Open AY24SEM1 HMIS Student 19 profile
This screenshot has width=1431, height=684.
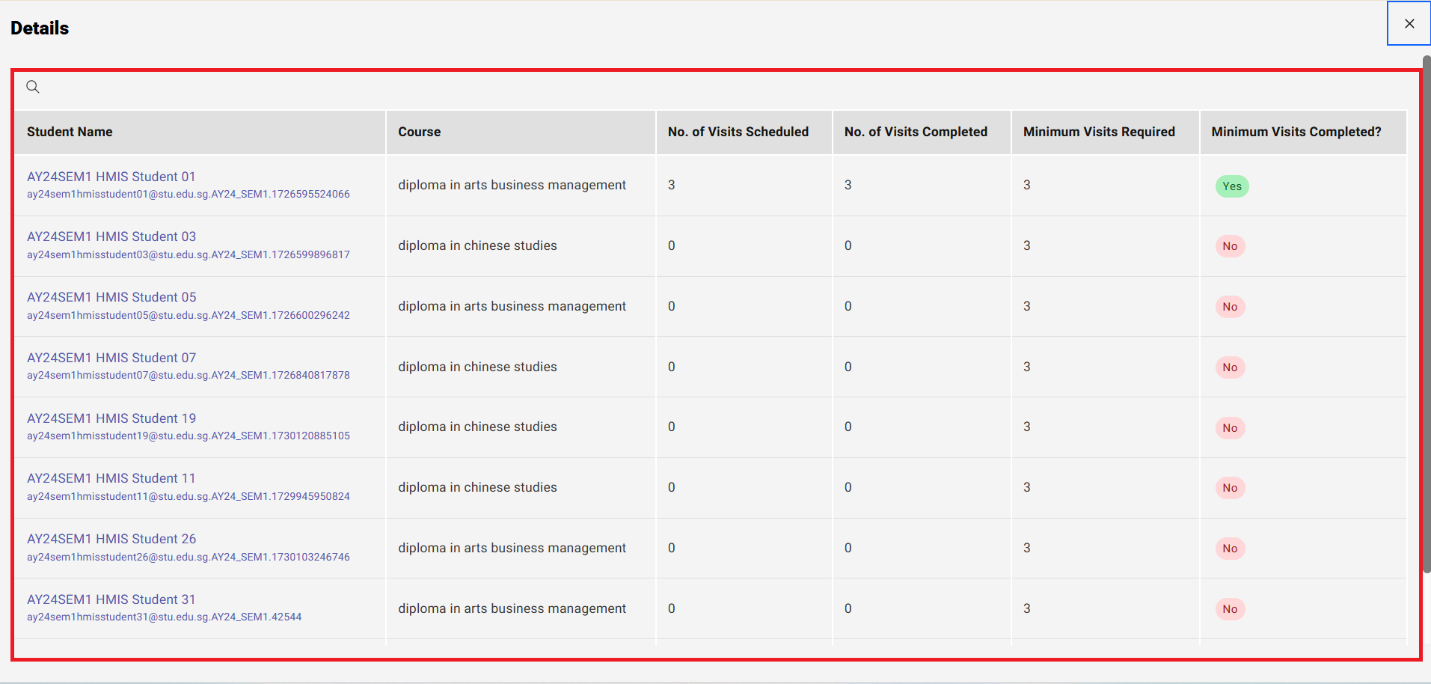[111, 418]
